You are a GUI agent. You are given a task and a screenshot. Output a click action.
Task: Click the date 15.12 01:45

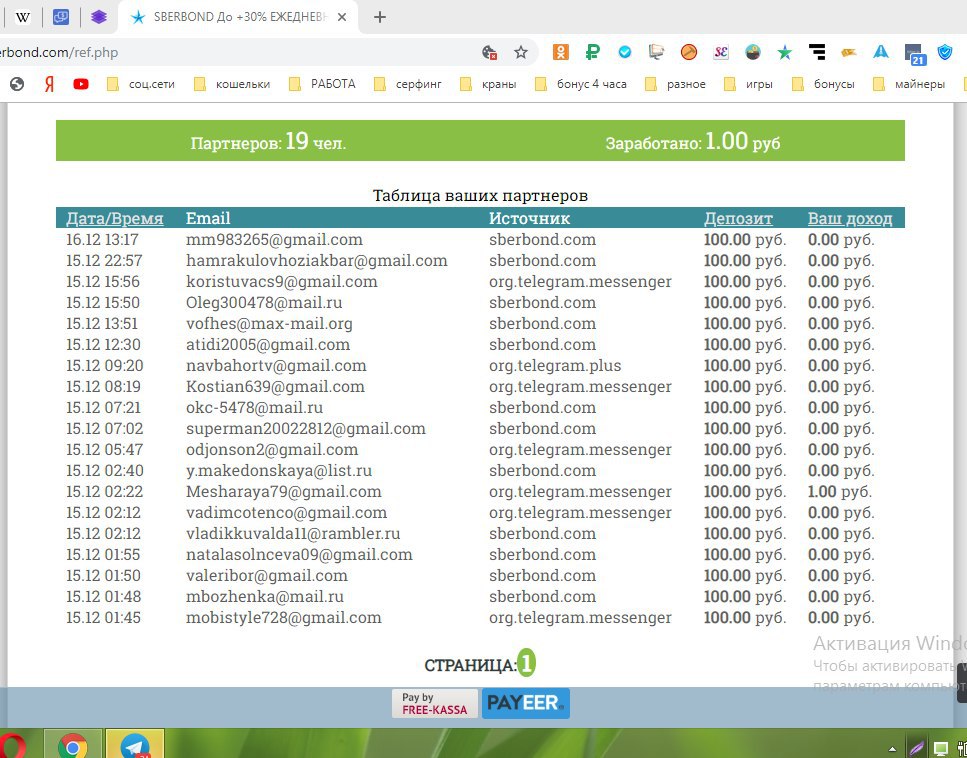(104, 617)
